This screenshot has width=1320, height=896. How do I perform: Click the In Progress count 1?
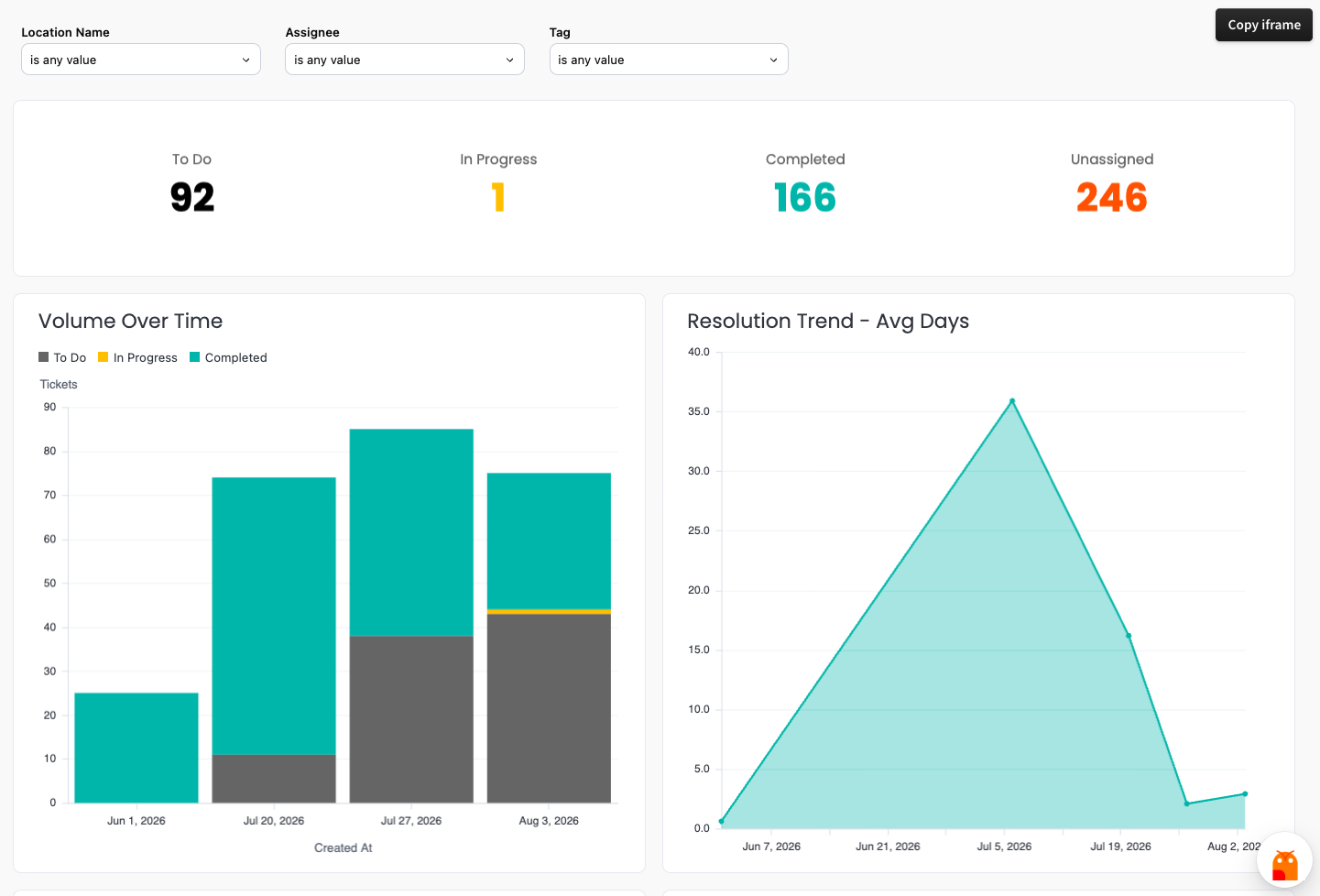click(x=498, y=197)
